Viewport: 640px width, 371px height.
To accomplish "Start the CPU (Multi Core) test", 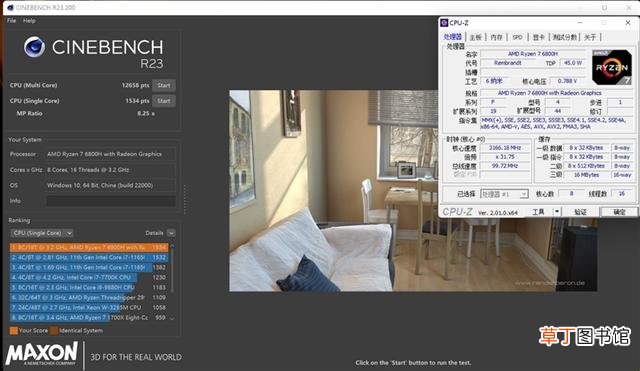I will pyautogui.click(x=164, y=85).
